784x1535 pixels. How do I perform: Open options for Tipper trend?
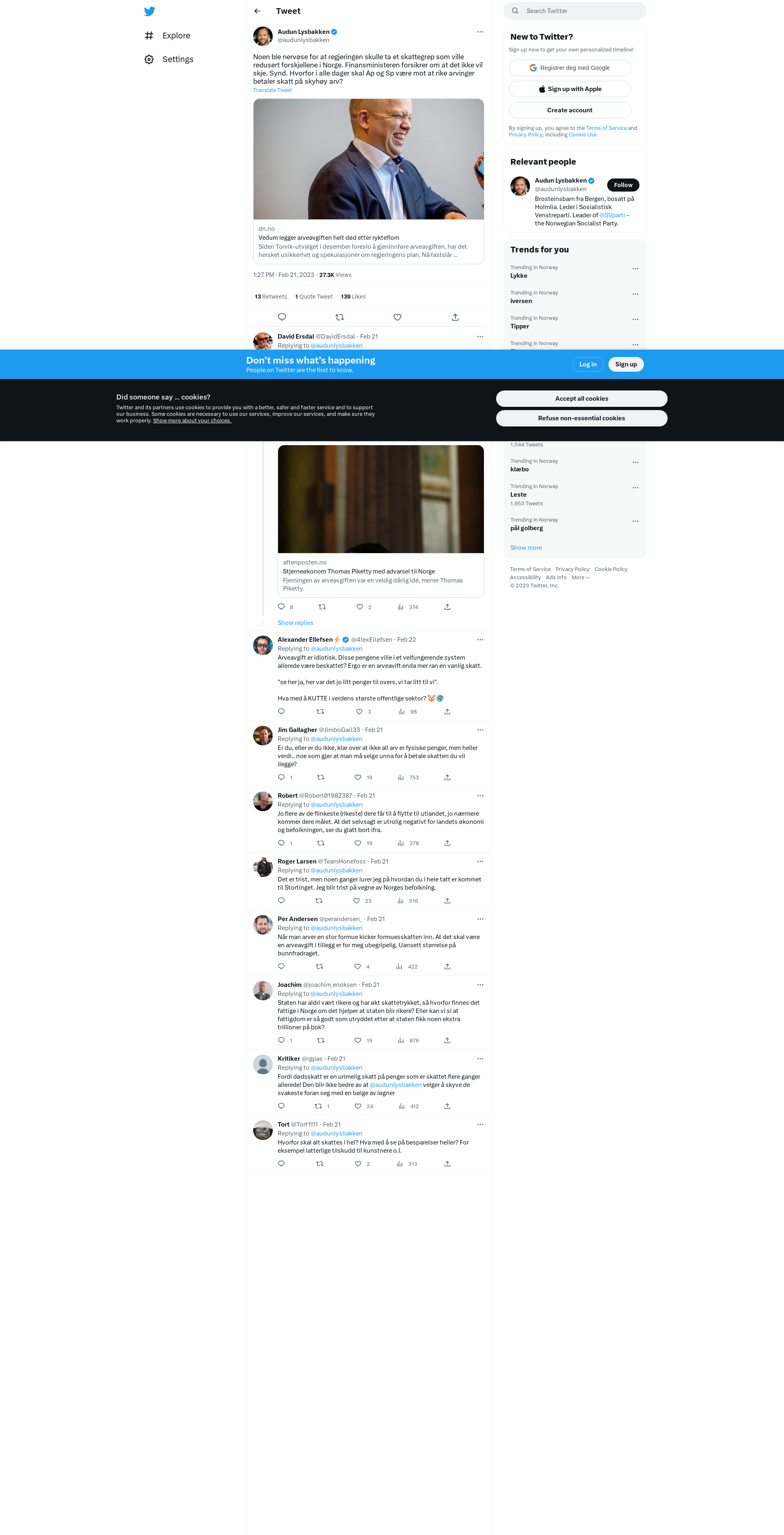point(635,319)
